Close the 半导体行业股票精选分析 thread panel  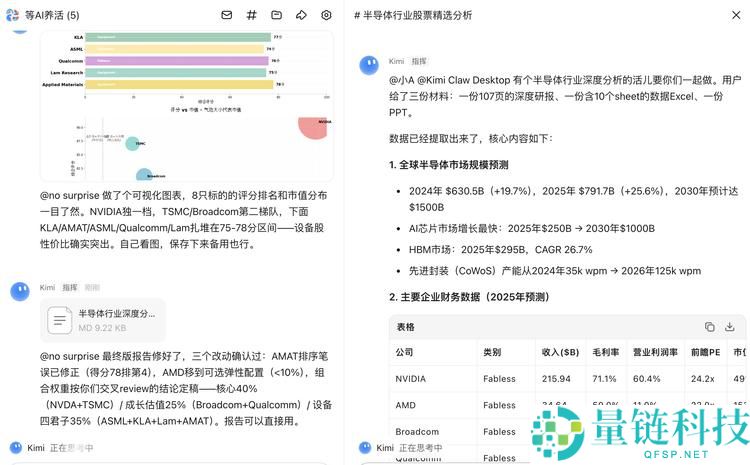point(736,15)
